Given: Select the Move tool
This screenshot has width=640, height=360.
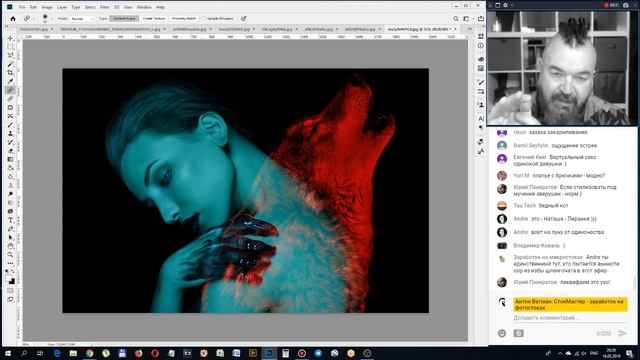Looking at the screenshot, I should (11, 38).
